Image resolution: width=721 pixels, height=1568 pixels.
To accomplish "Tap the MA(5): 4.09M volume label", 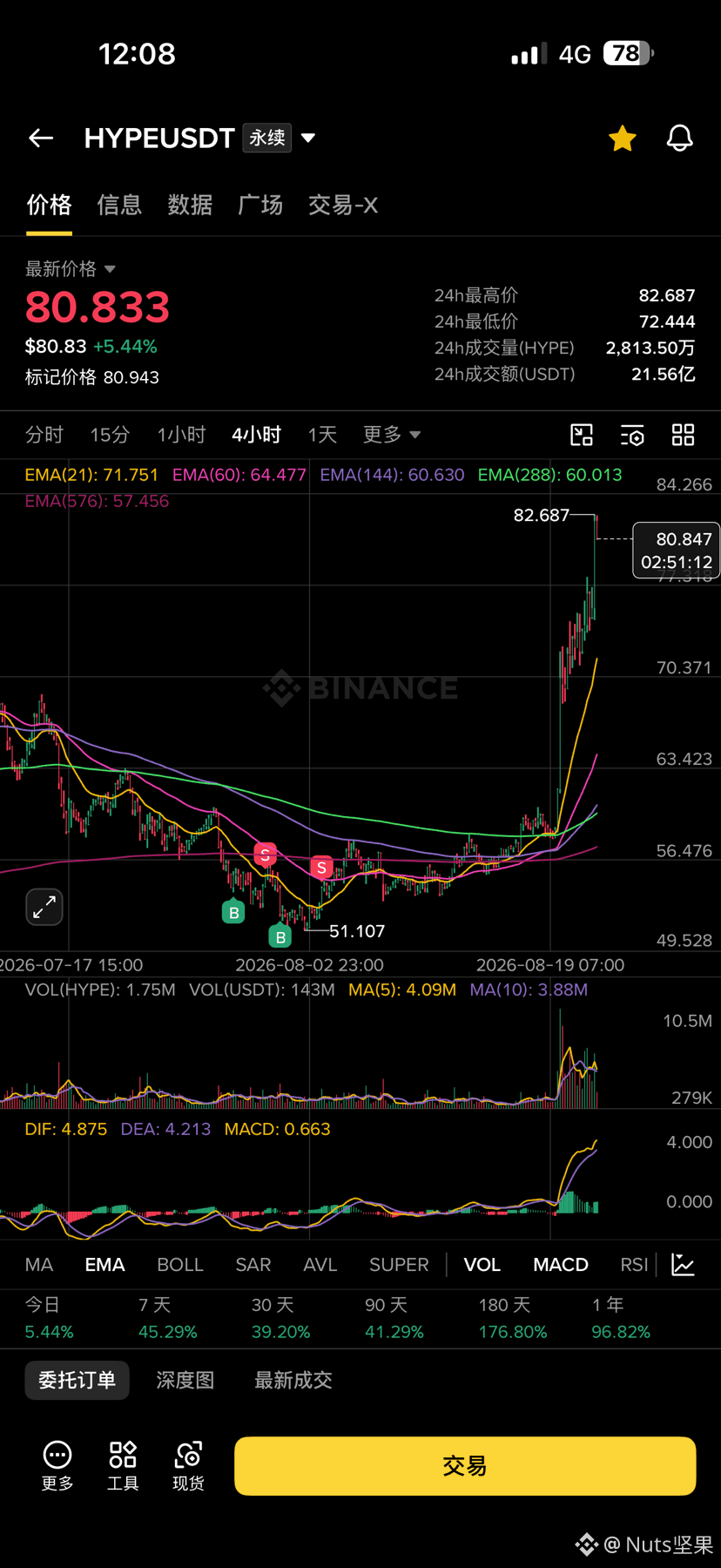I will click(402, 990).
